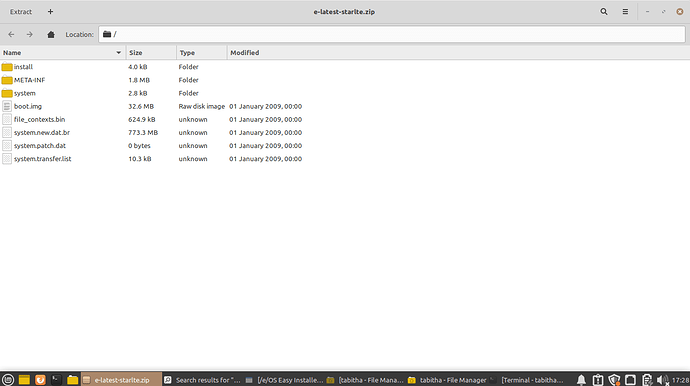This screenshot has width=690, height=386.
Task: Click the shield update tray icon
Action: coord(614,380)
